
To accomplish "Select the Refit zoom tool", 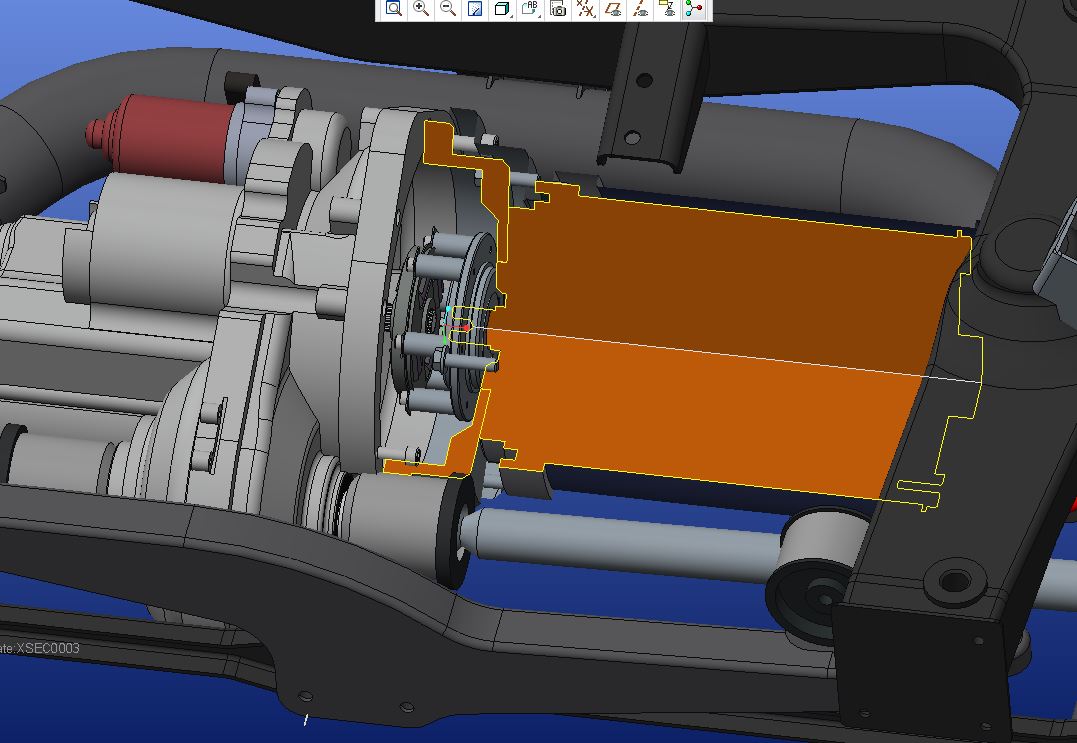I will 394,10.
